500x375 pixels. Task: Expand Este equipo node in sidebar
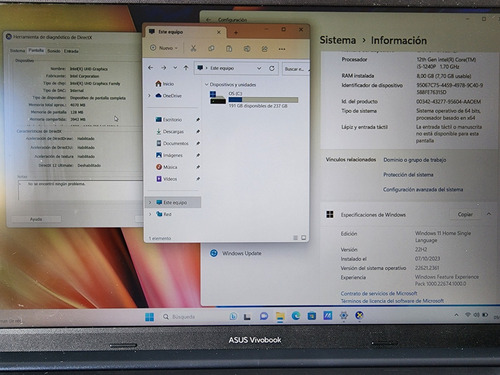150,202
